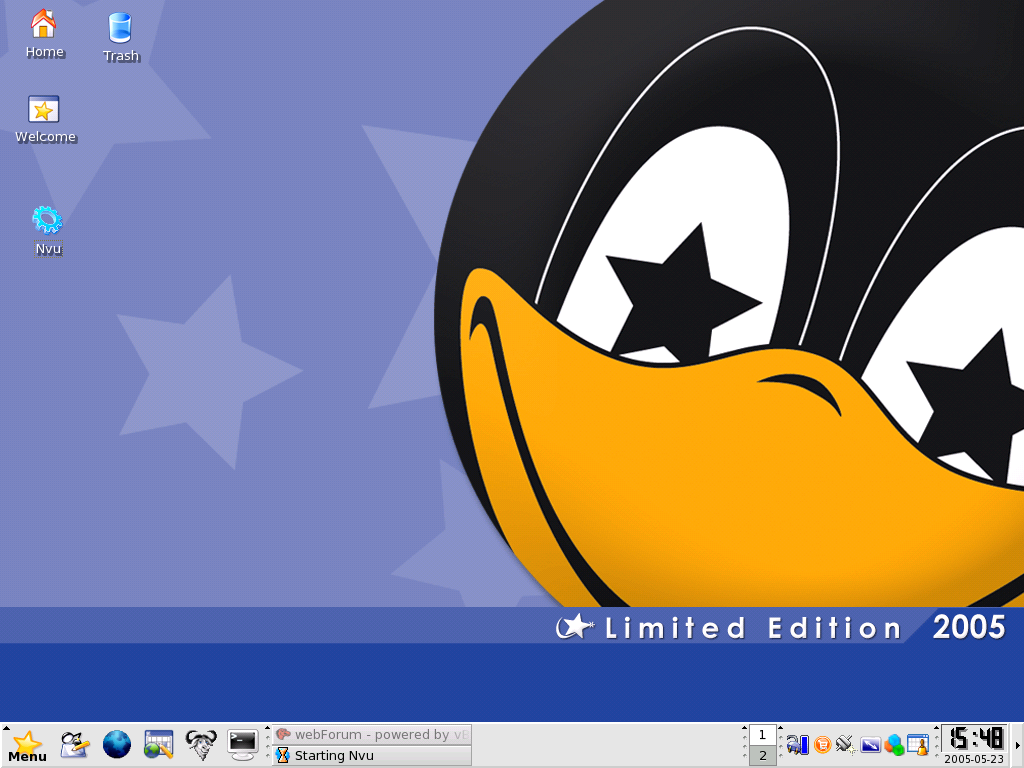Open the blue globe web browser

(x=117, y=744)
